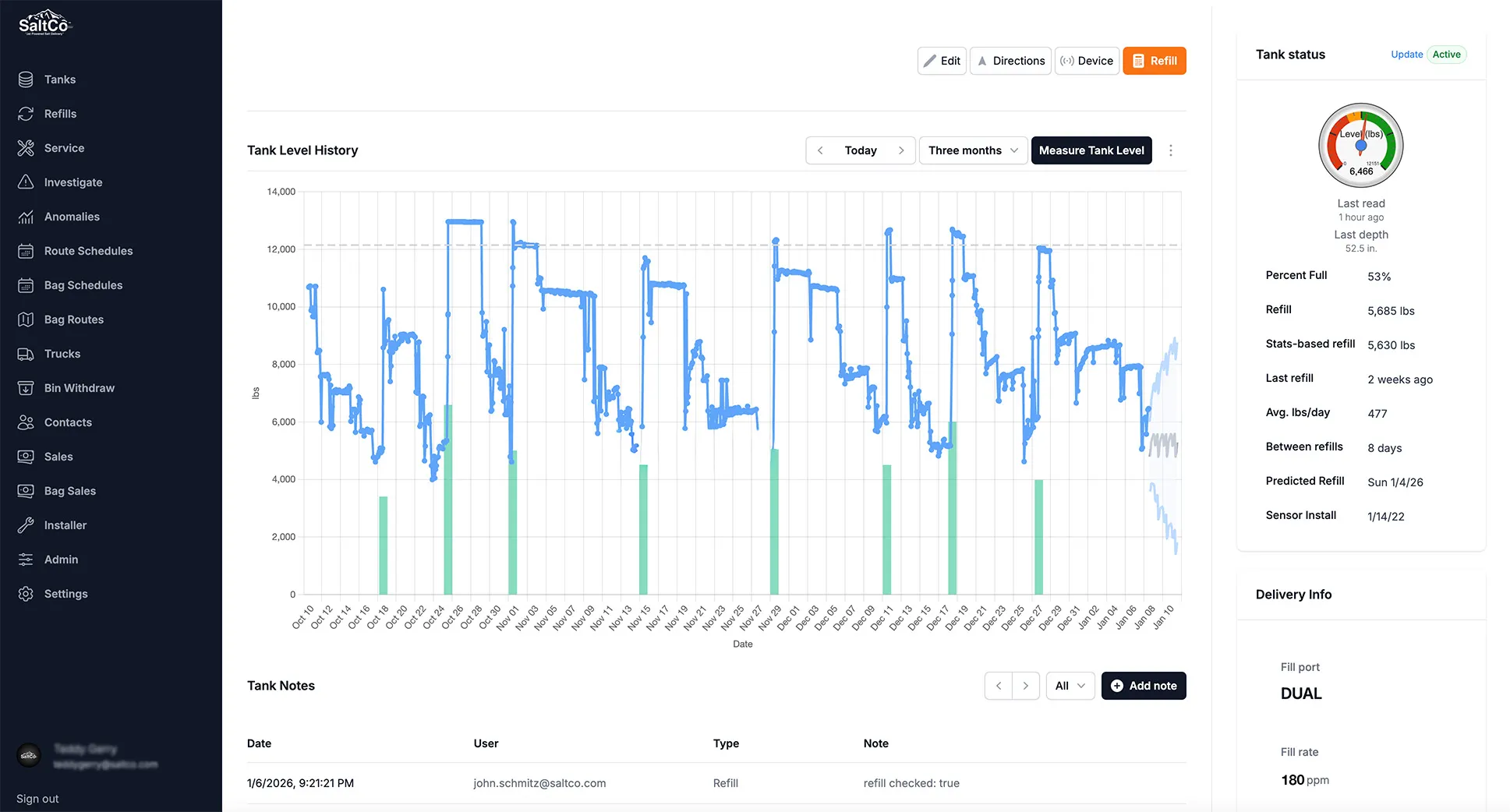
Task: Open the Three months range dropdown
Action: pos(972,150)
